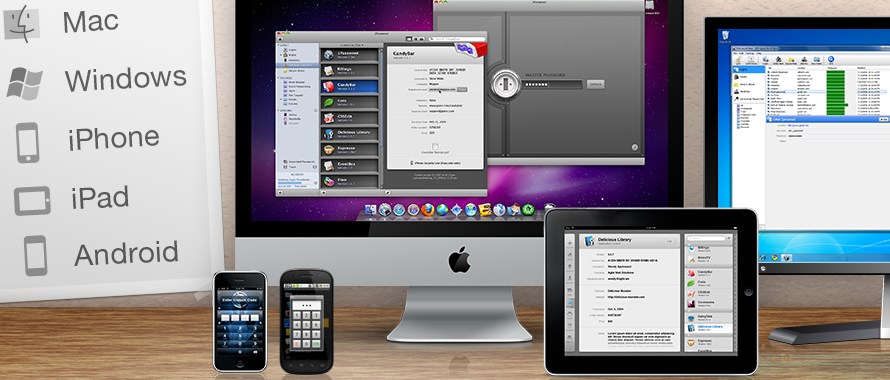Open the 1Password icon in the Windows taskbar

788,257
